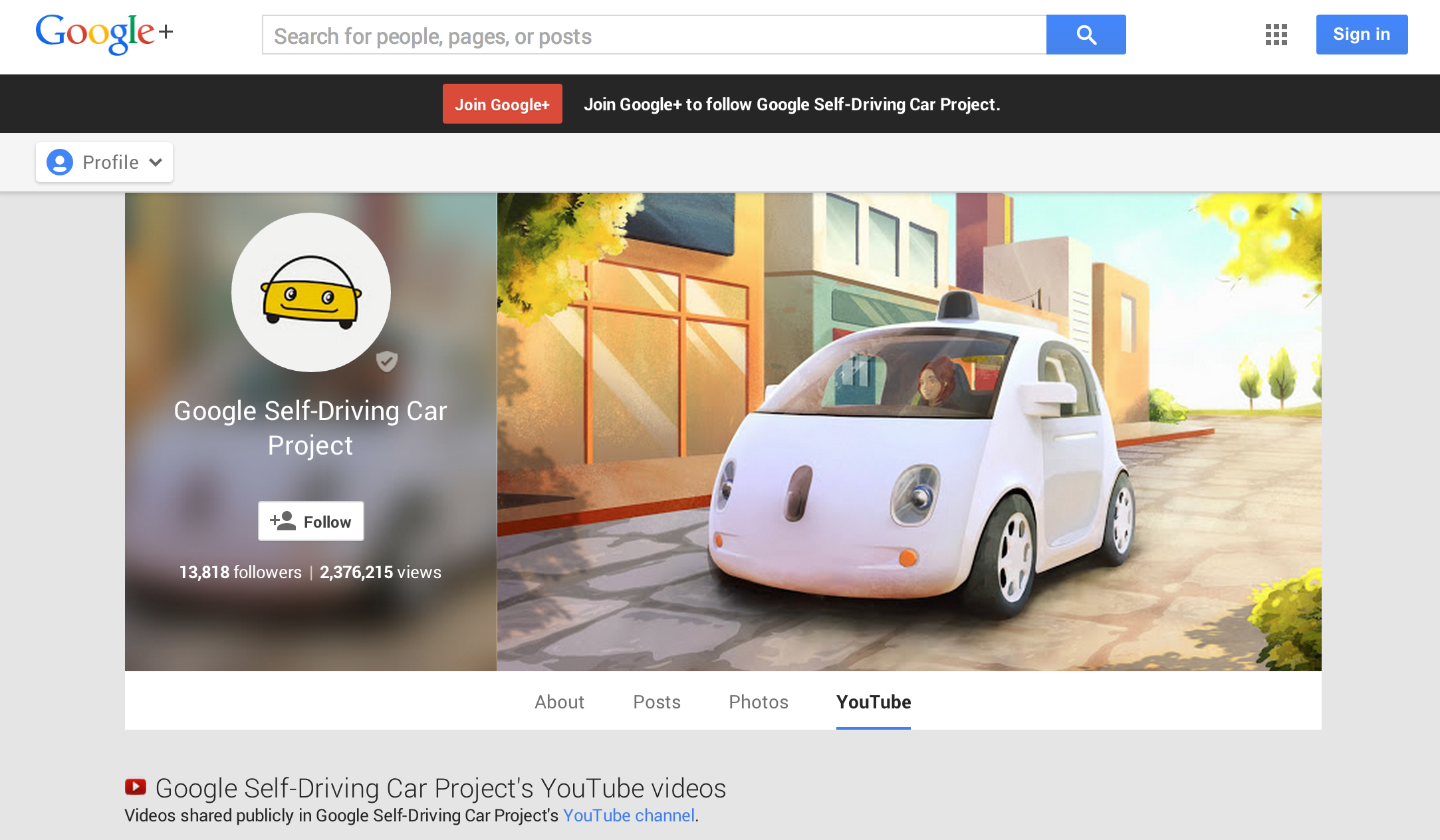Open the YouTube channel link

tap(628, 815)
